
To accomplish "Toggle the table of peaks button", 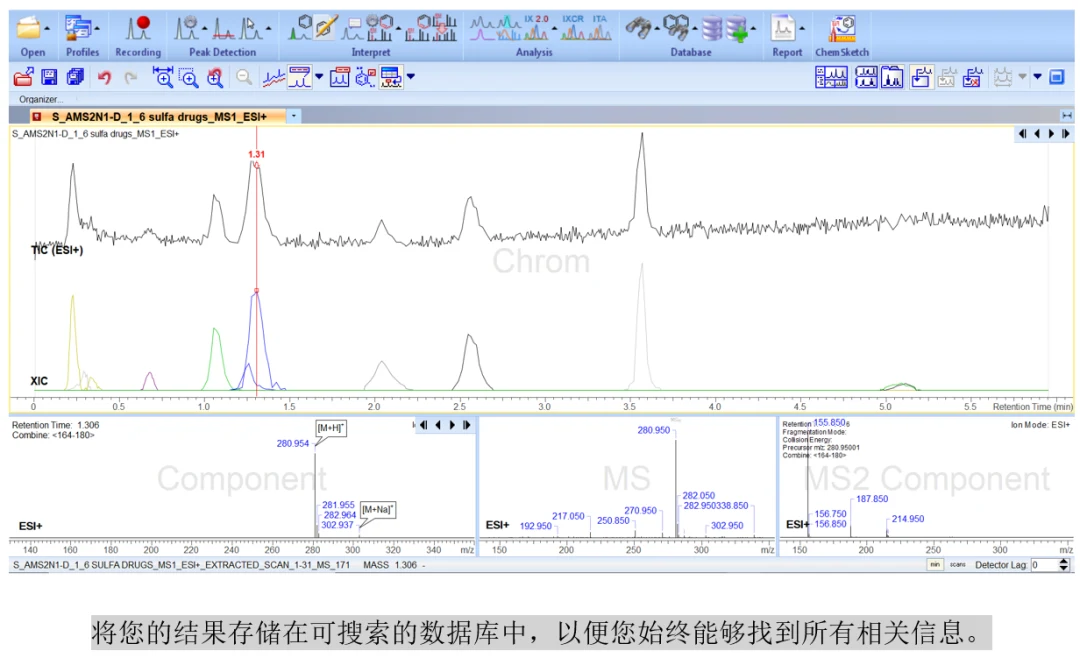I will click(391, 77).
